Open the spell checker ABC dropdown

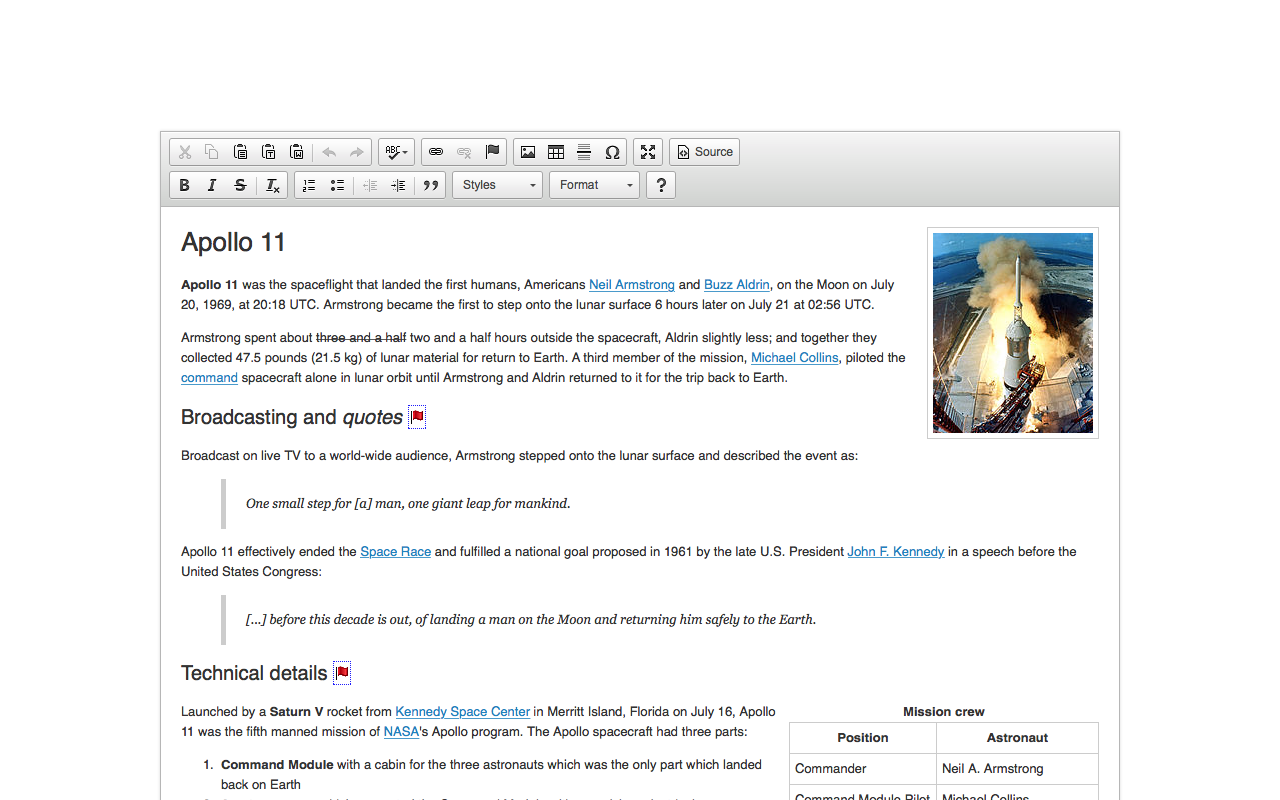(397, 152)
